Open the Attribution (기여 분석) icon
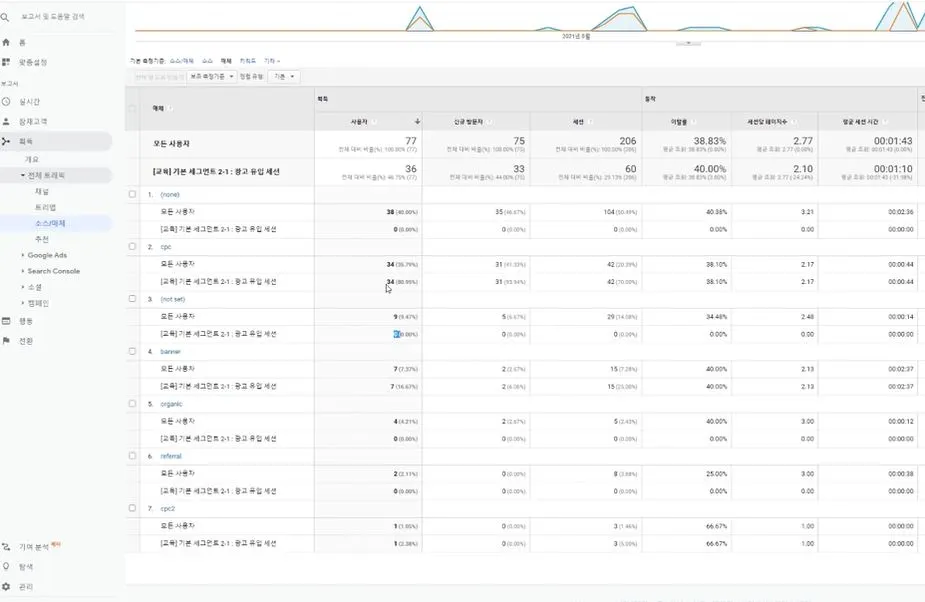Screen dimensions: 925x602 click(x=6, y=547)
